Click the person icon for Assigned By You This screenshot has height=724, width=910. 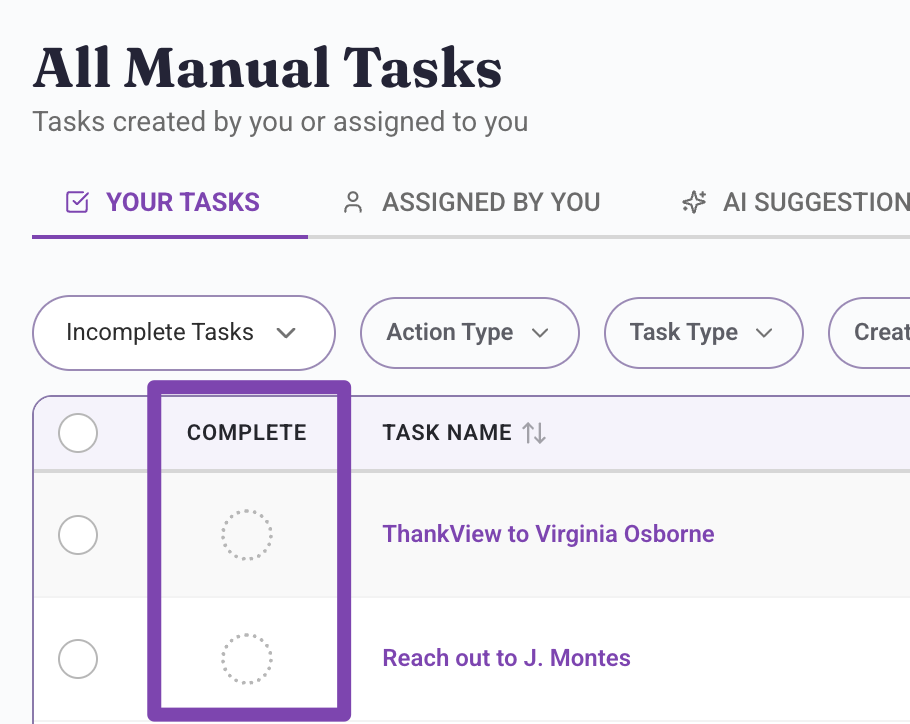click(x=353, y=202)
